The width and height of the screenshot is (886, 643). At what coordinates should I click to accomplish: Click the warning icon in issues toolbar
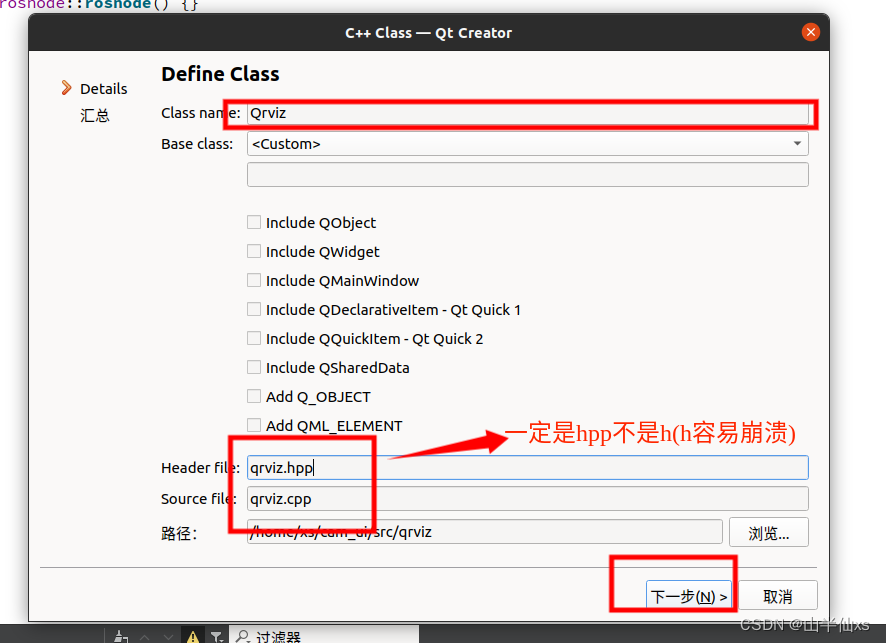193,637
